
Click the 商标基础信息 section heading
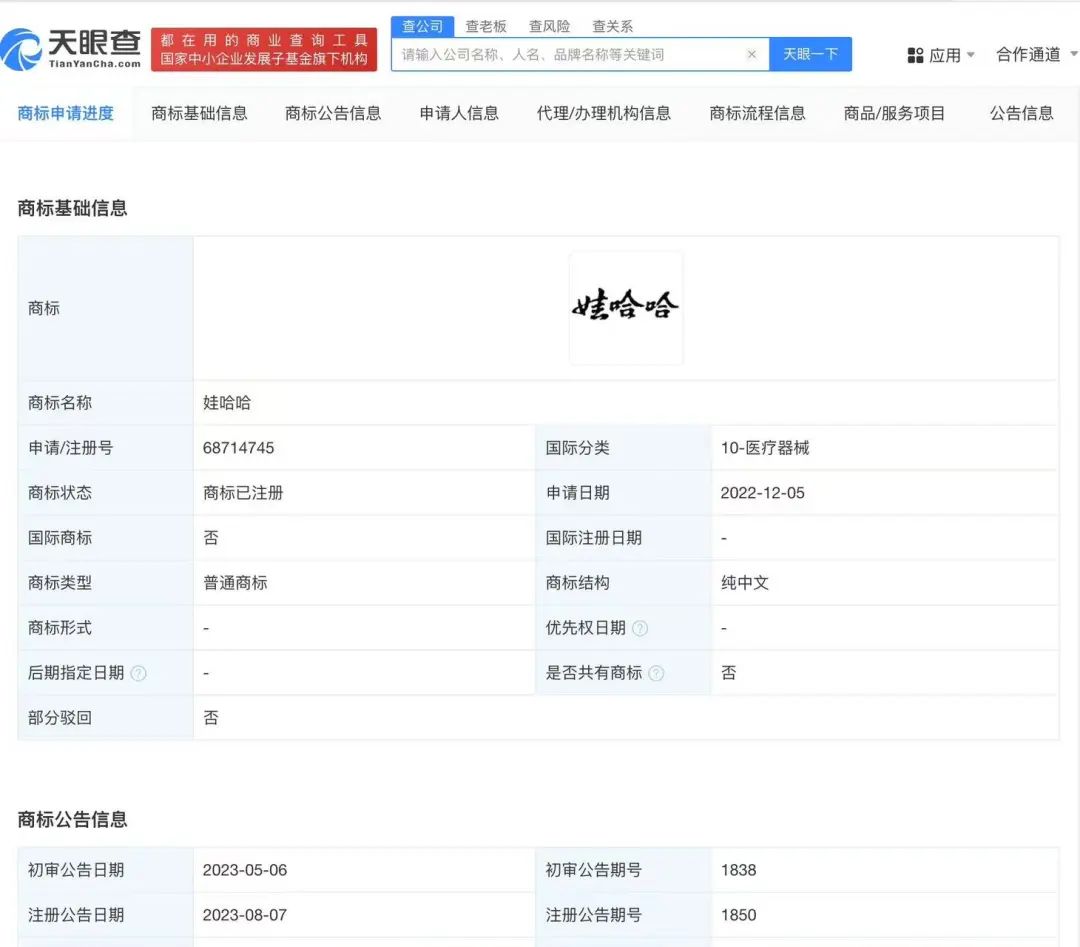pos(72,208)
